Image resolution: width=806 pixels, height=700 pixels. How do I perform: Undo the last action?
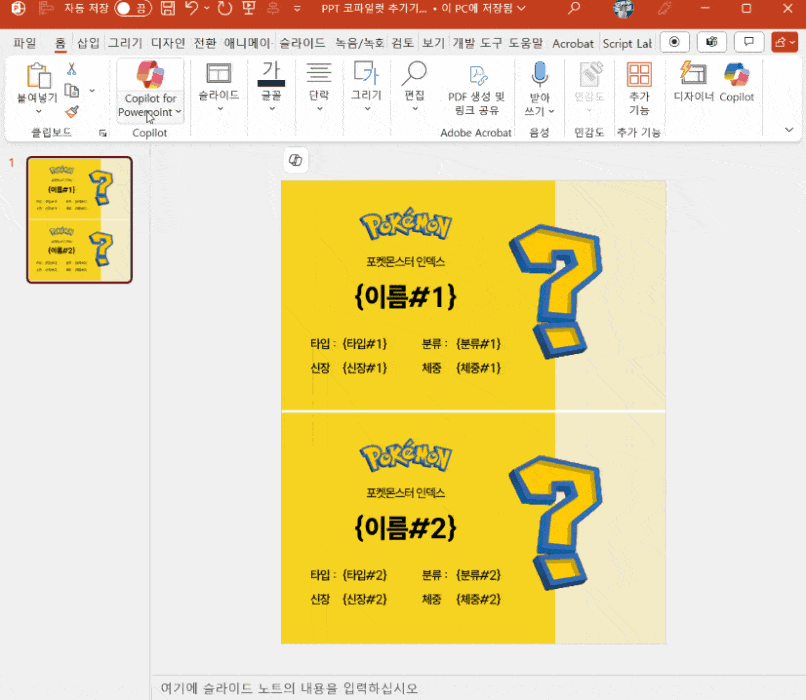191,9
